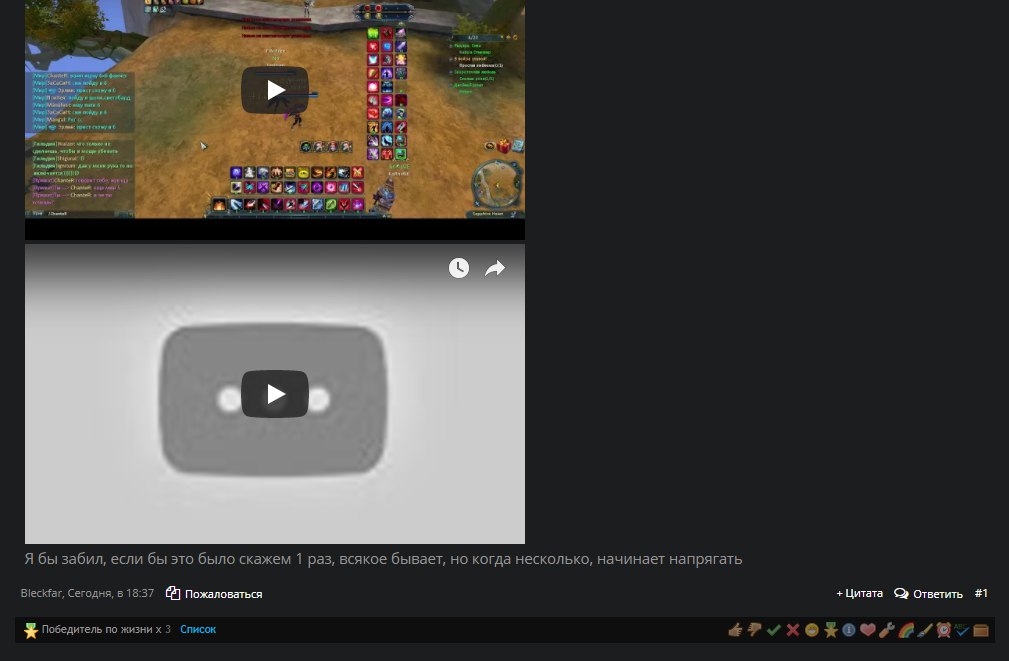Rate the post with the blue info icon
This screenshot has height=661, width=1009.
pyautogui.click(x=849, y=630)
